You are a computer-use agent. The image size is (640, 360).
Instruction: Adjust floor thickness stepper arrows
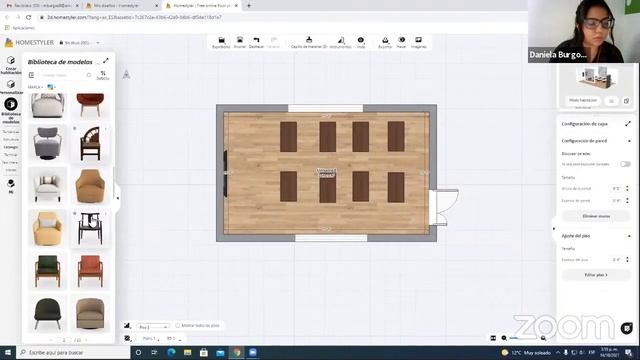coord(627,259)
